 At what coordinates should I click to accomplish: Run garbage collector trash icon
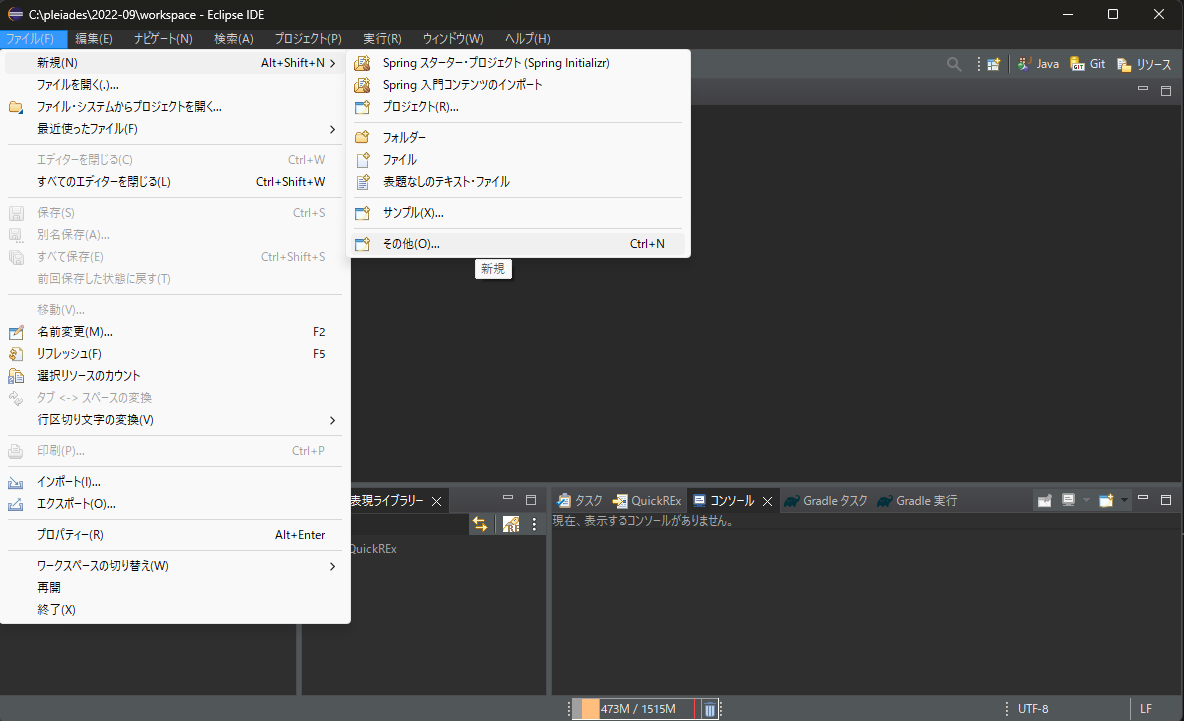710,709
